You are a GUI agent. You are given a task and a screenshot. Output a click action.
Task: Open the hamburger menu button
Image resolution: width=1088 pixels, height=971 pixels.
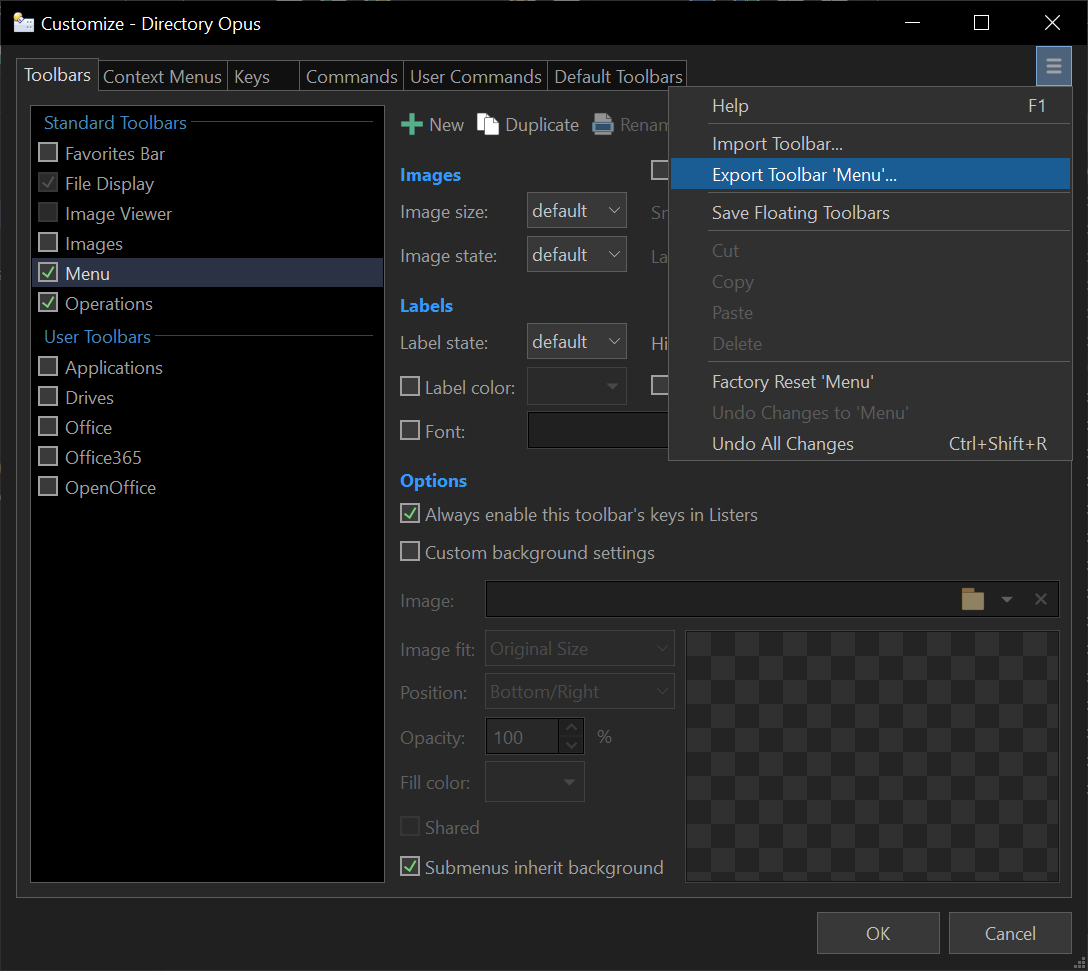tap(1053, 66)
